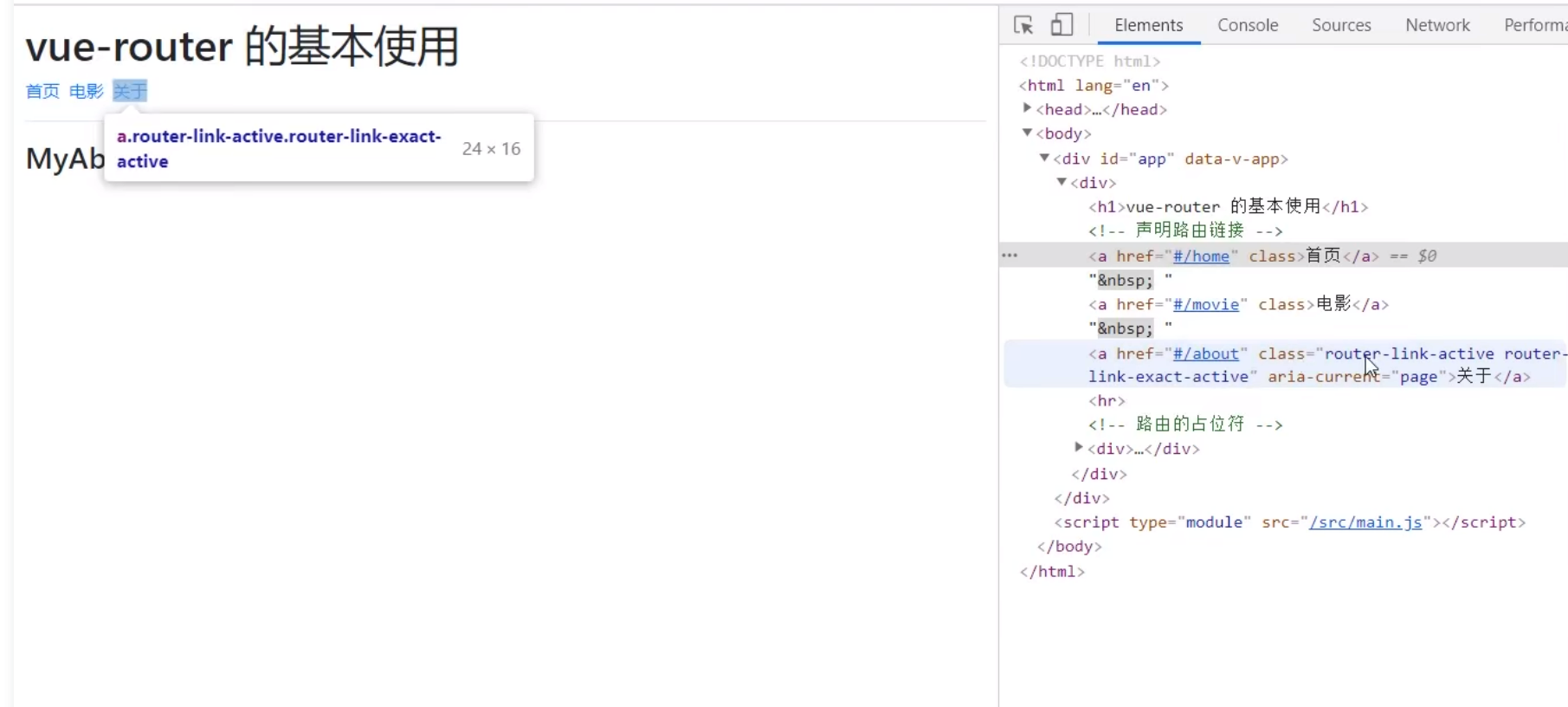Collapse the div id="app" node

(1044, 158)
